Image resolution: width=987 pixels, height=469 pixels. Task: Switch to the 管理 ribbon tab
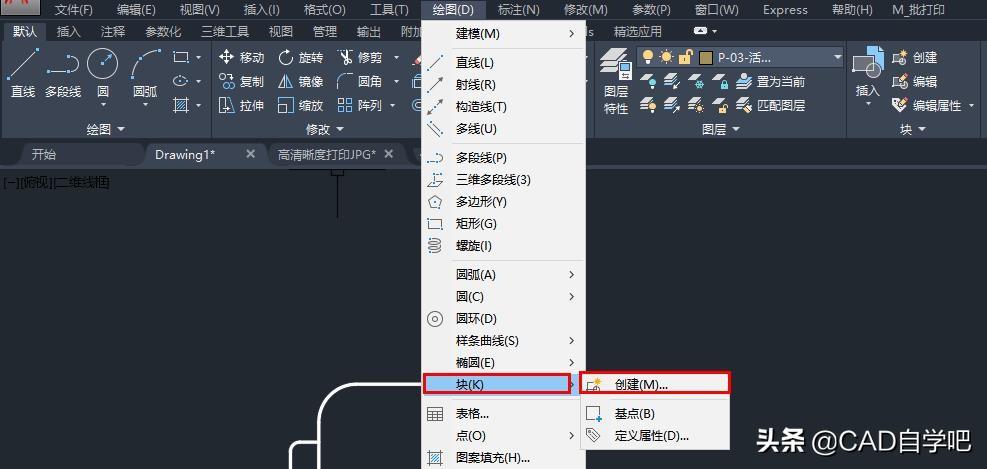[x=324, y=31]
